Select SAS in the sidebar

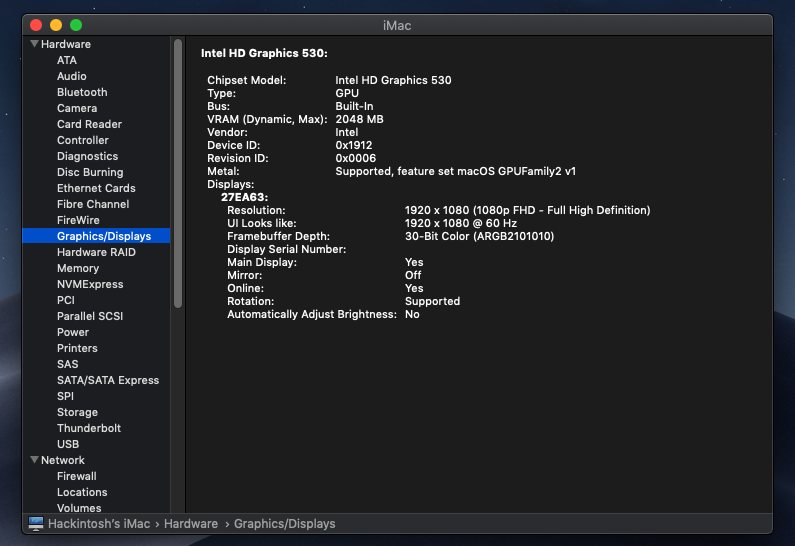coord(67,364)
